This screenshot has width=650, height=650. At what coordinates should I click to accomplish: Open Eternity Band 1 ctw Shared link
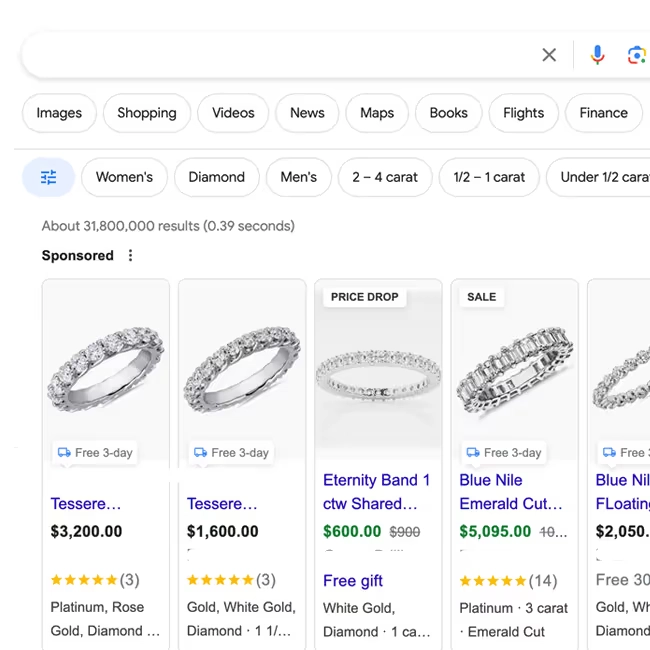376,492
